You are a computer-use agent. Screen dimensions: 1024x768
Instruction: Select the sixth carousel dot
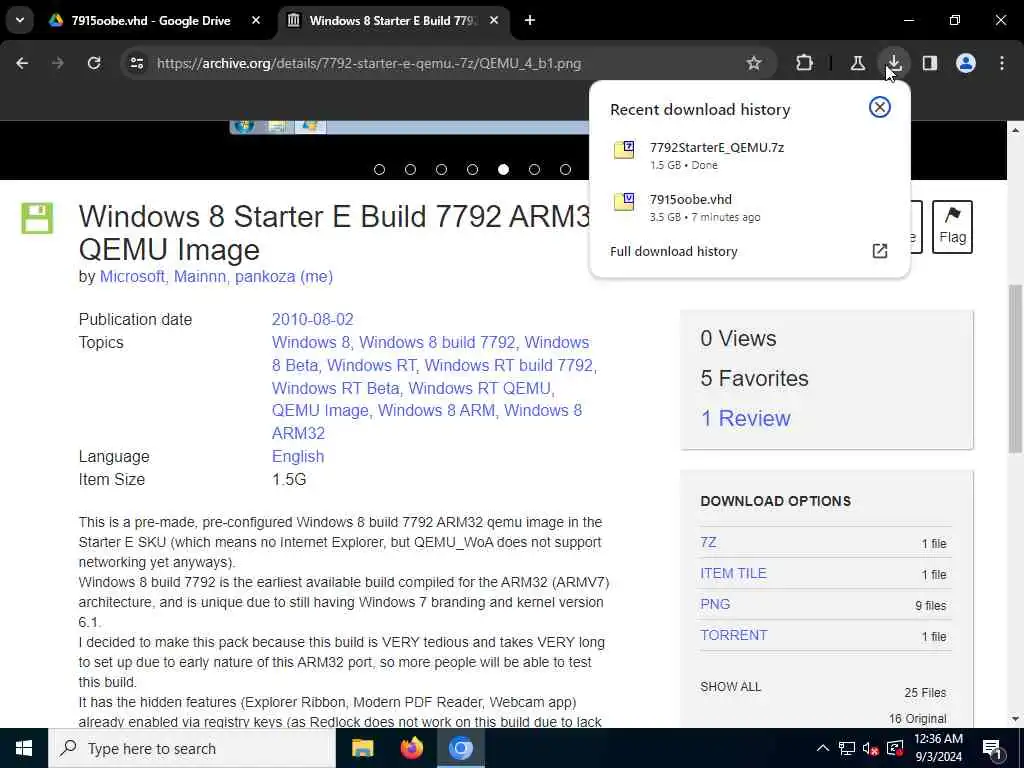click(x=534, y=170)
